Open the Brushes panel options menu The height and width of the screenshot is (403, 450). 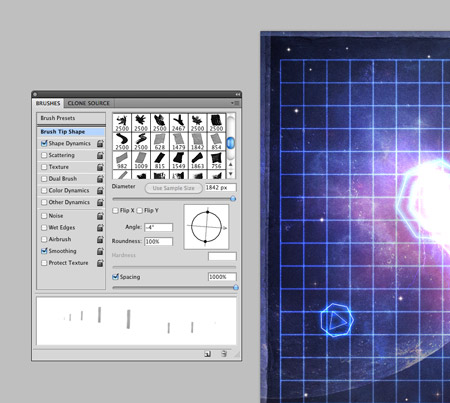click(235, 103)
